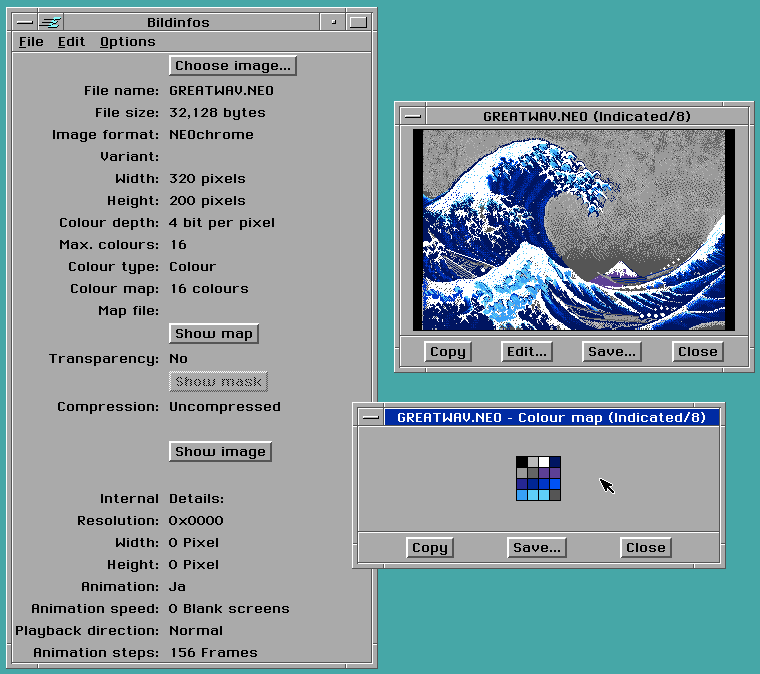Close the GREATWAV.NEO image window

coord(697,352)
